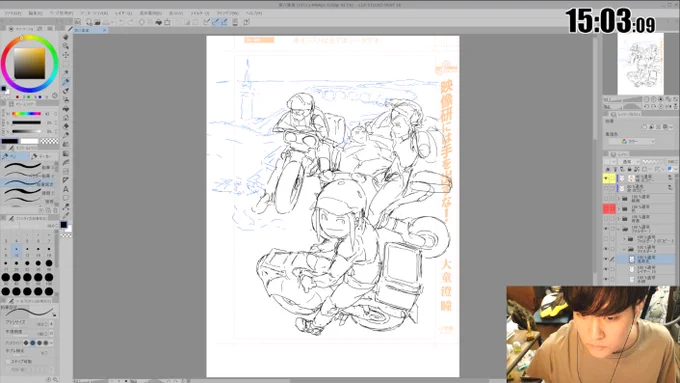Open the レイヤー menu
The width and height of the screenshot is (680, 383).
tap(123, 13)
